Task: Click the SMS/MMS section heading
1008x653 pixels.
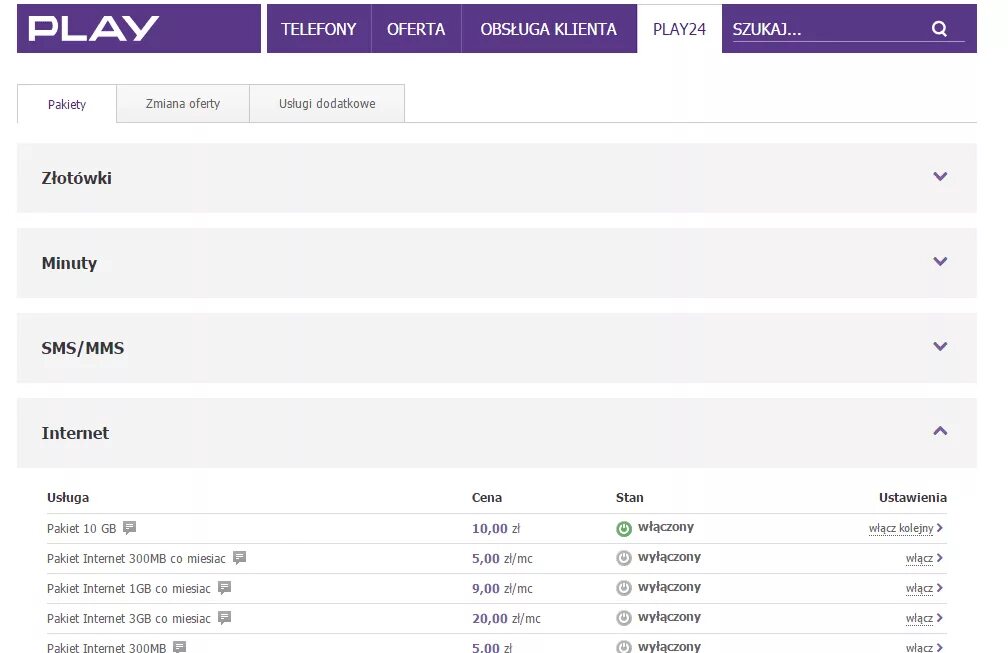Action: tap(83, 348)
